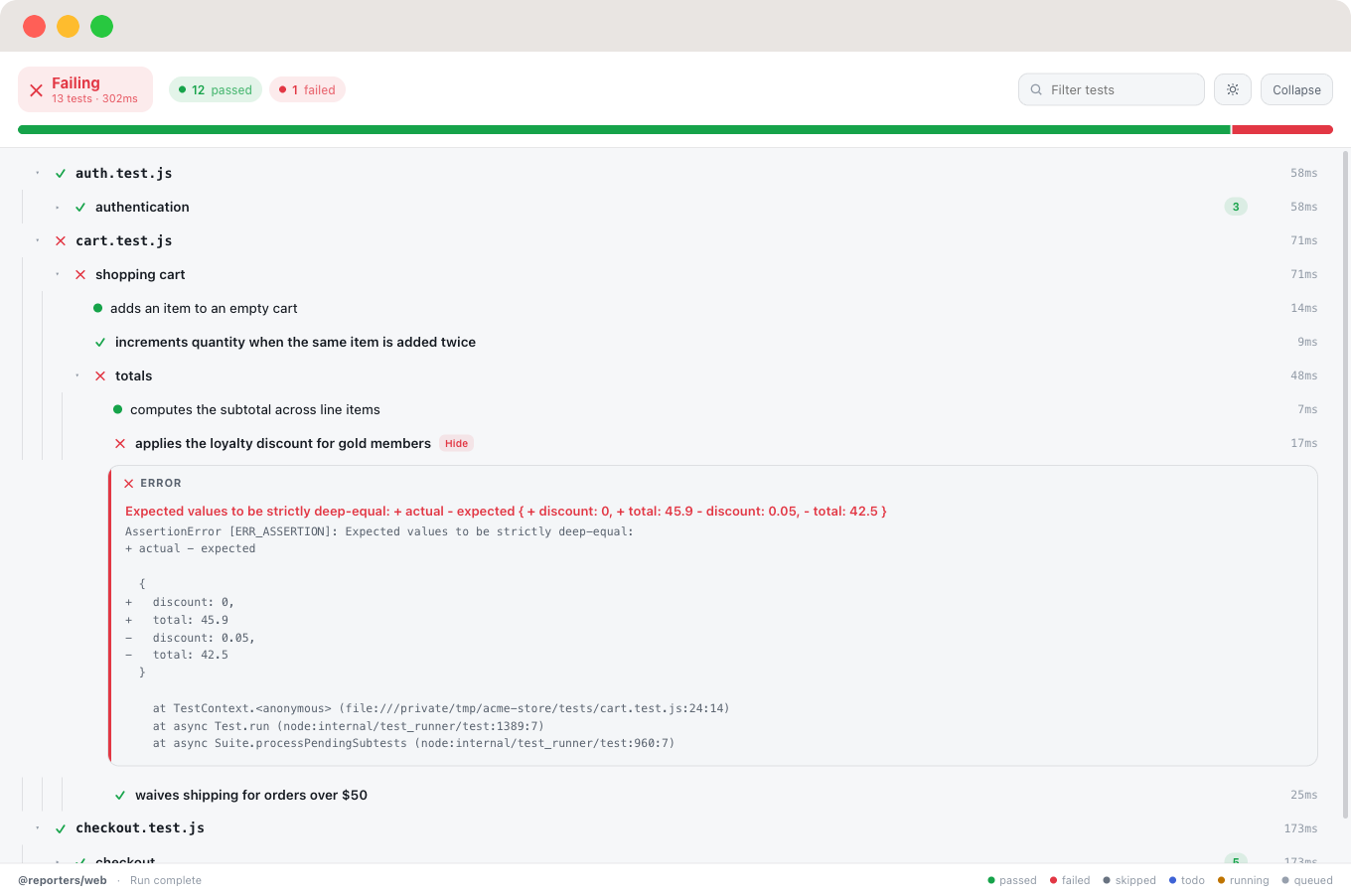Click the Suite.processPendingSubtests stack line

(413, 743)
